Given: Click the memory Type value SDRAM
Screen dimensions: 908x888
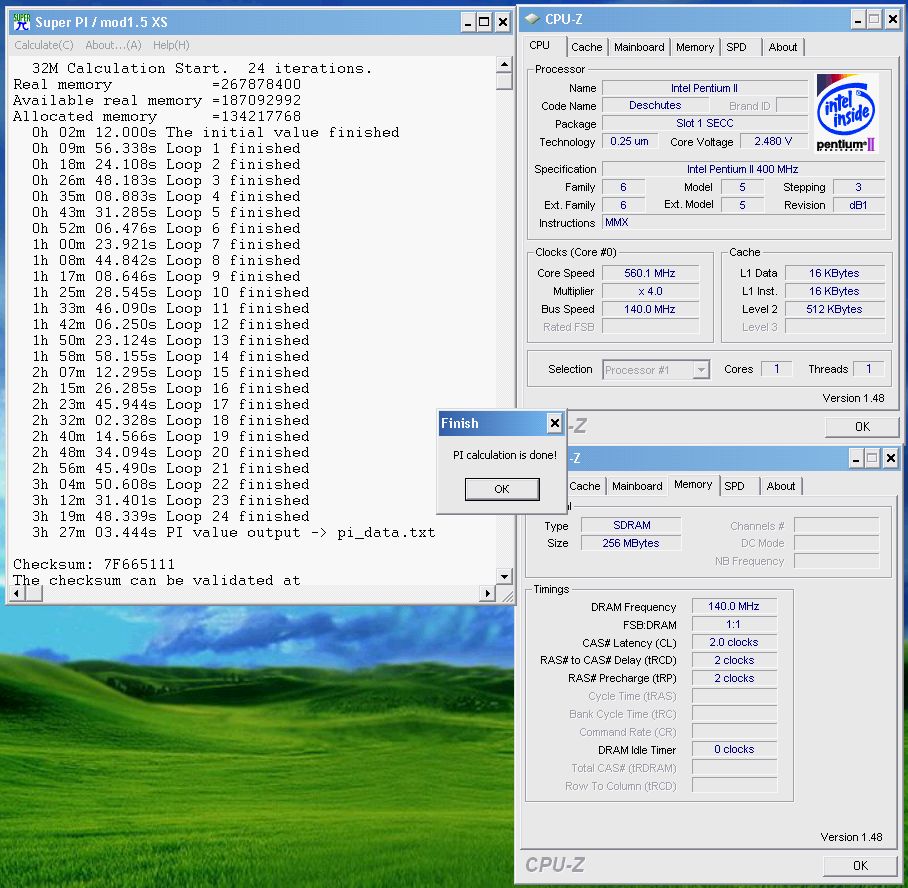Looking at the screenshot, I should (x=631, y=525).
